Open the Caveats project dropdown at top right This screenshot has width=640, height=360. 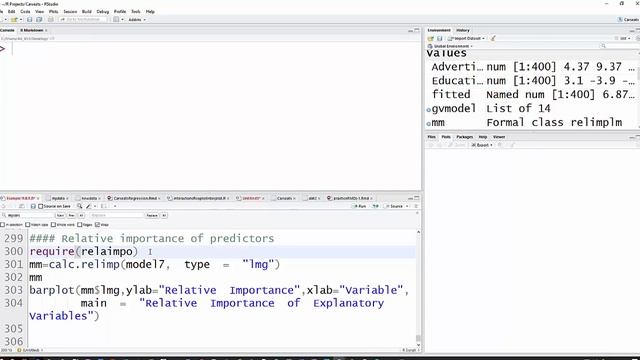pyautogui.click(x=629, y=20)
